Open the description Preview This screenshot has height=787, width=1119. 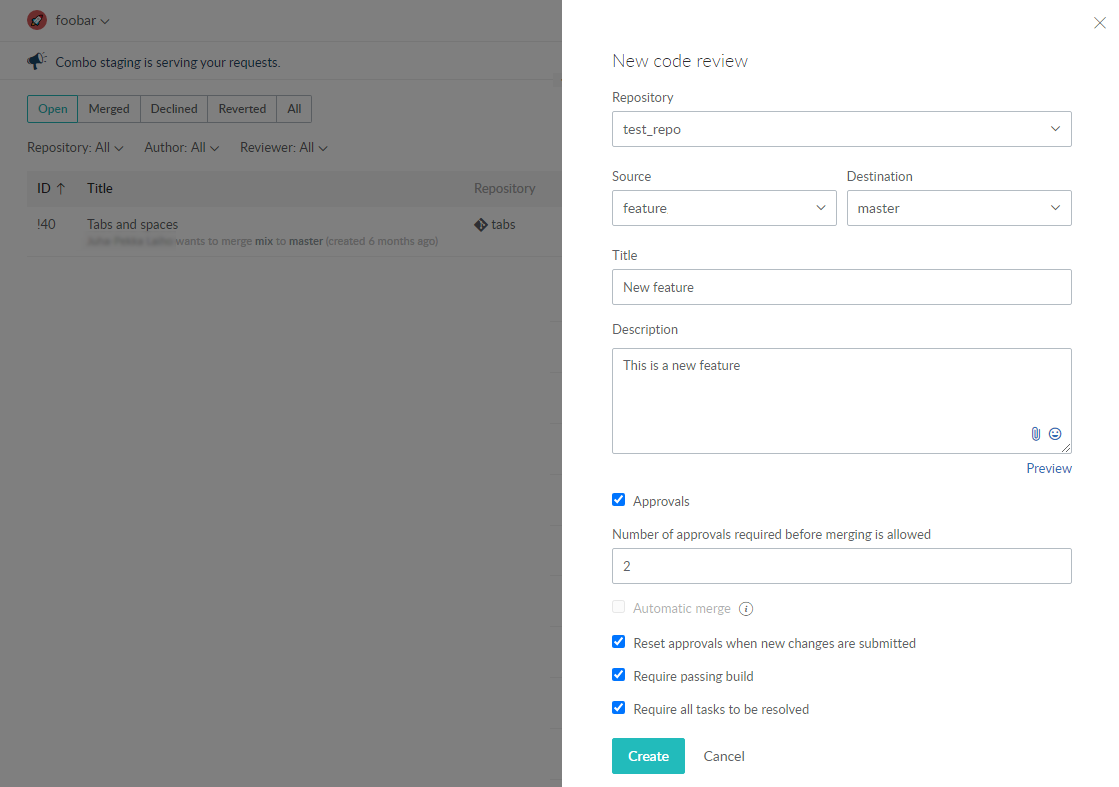pos(1048,468)
